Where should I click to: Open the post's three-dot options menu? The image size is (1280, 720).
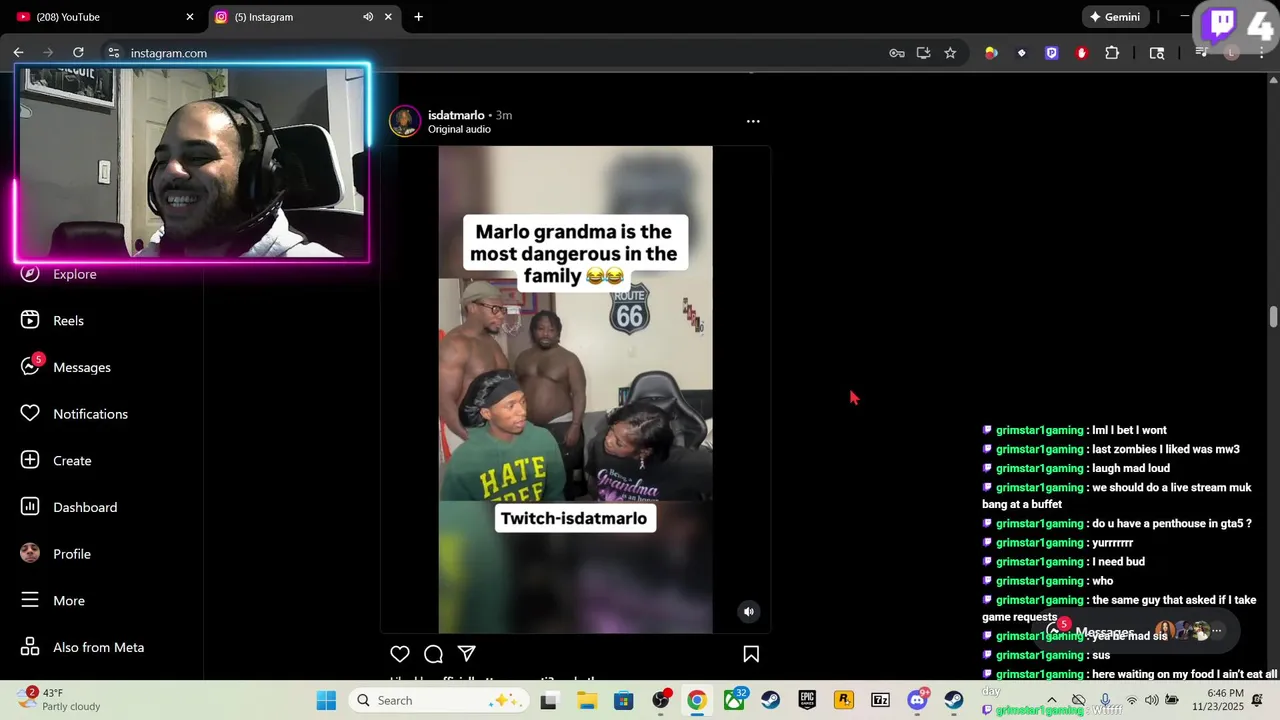coord(753,121)
